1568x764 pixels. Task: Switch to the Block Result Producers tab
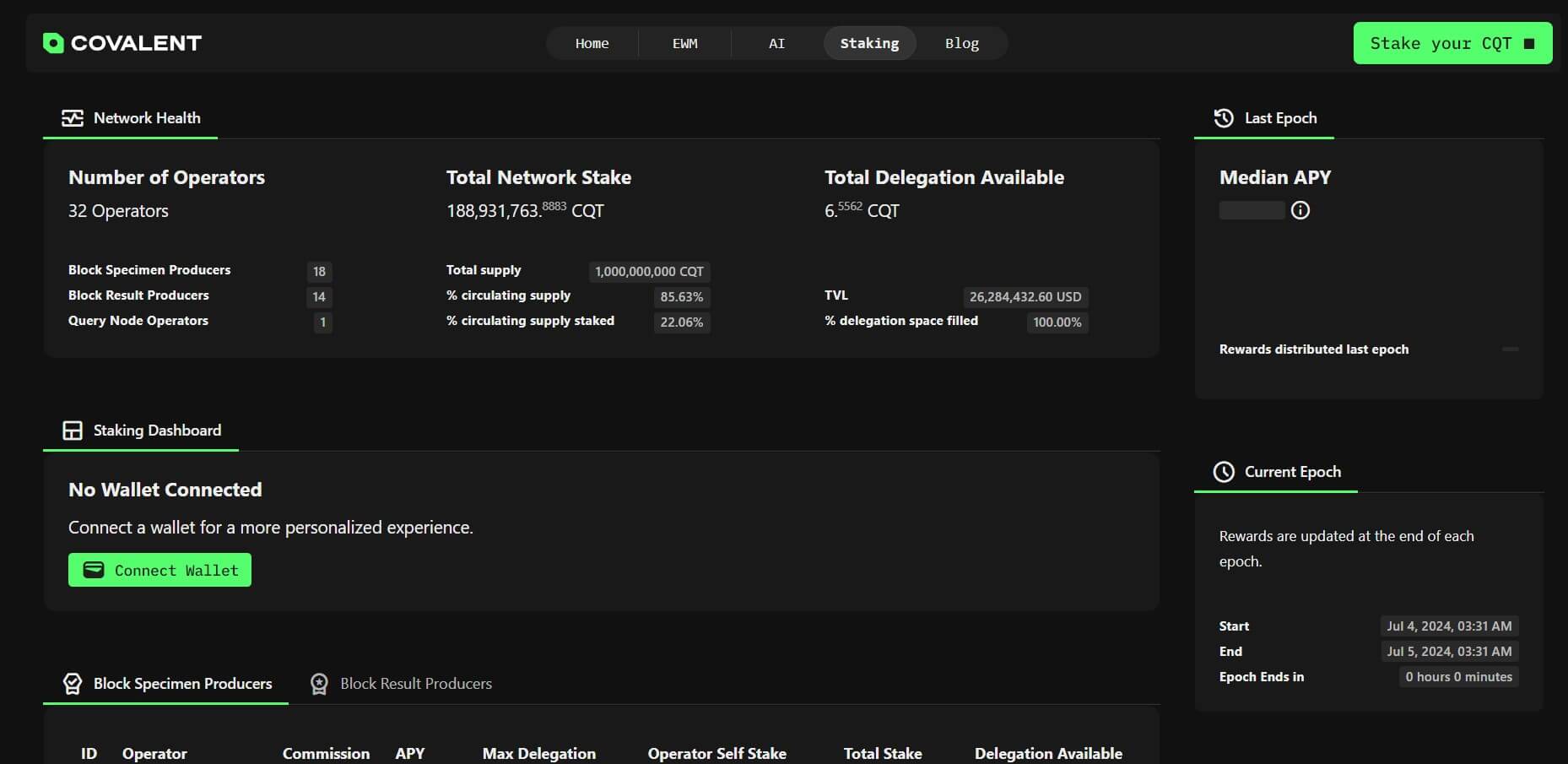(x=400, y=684)
